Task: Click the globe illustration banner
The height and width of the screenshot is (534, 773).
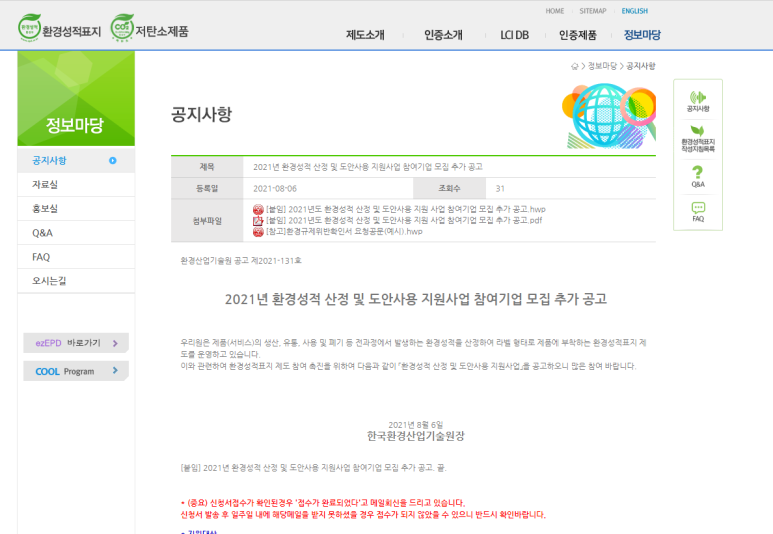Action: click(x=609, y=116)
